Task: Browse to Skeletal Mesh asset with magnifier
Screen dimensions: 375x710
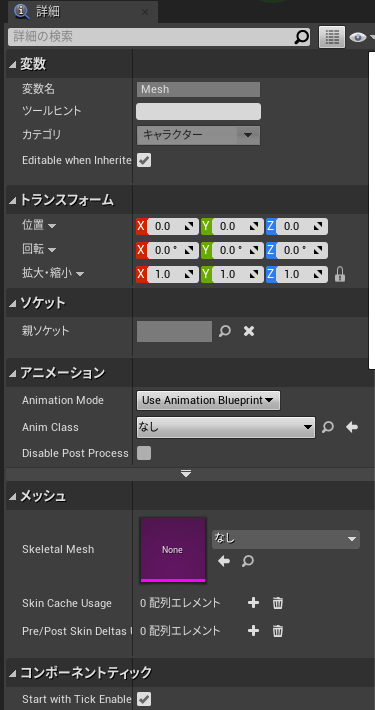Action: click(247, 561)
